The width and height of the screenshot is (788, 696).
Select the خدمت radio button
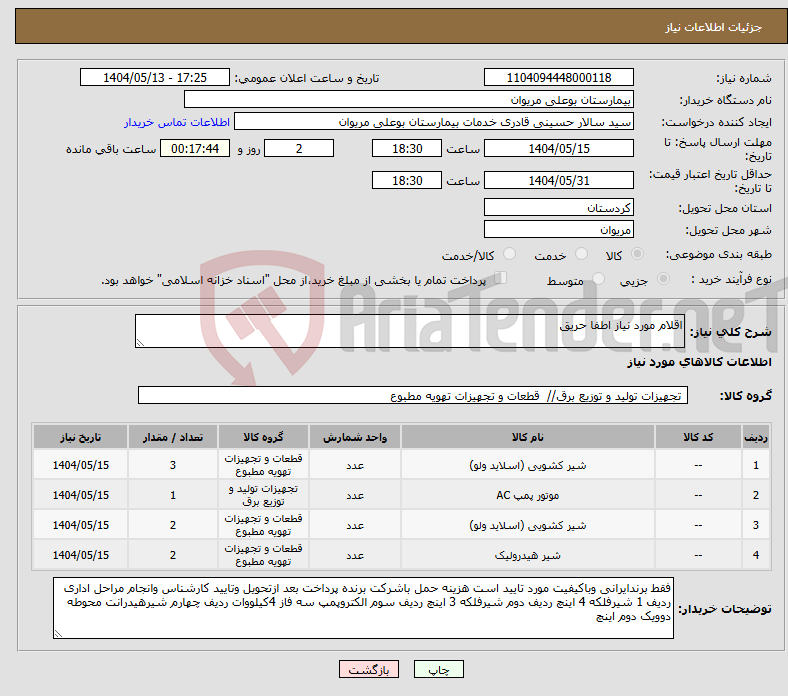coord(581,254)
